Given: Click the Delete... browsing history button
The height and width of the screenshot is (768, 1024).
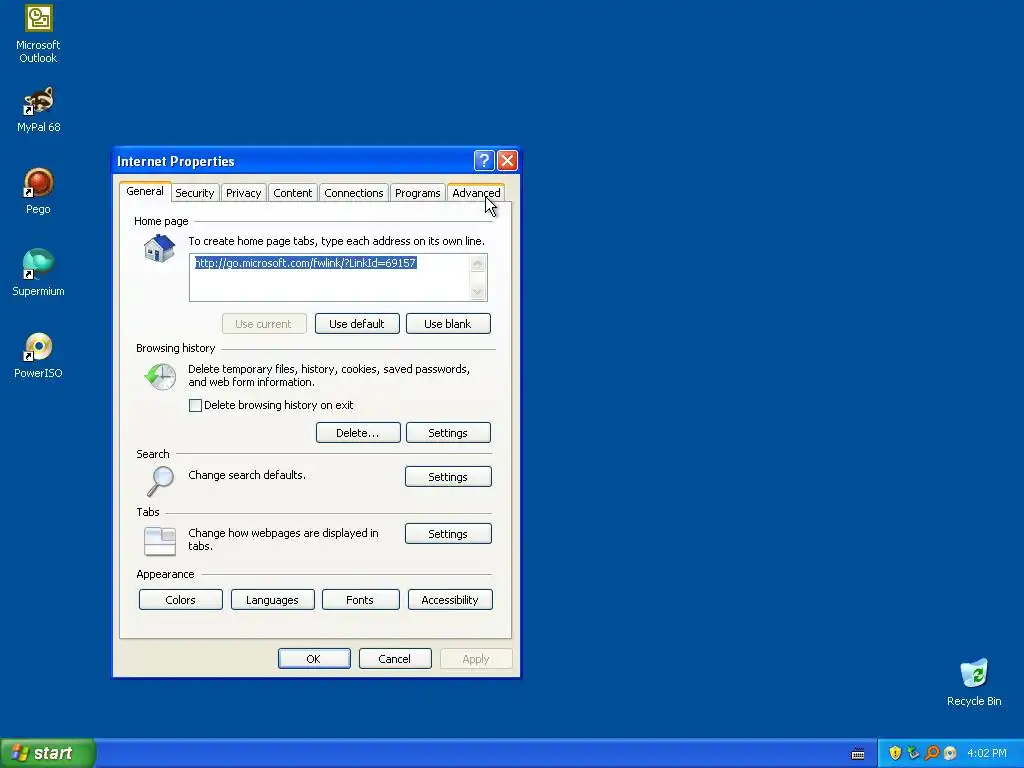Looking at the screenshot, I should tap(358, 433).
